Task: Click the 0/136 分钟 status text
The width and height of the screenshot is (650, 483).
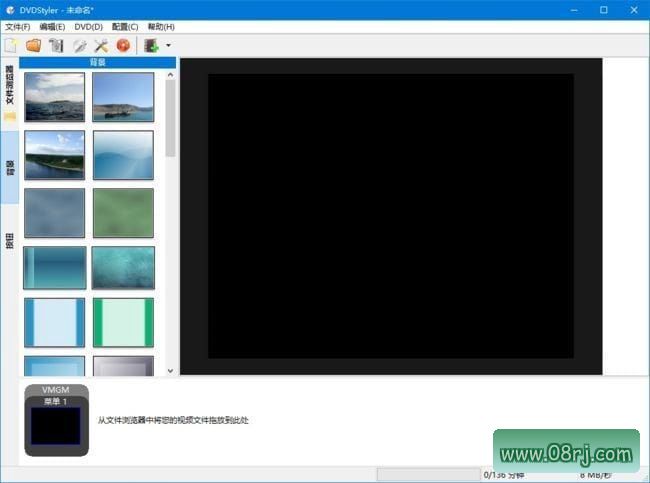Action: pos(504,475)
